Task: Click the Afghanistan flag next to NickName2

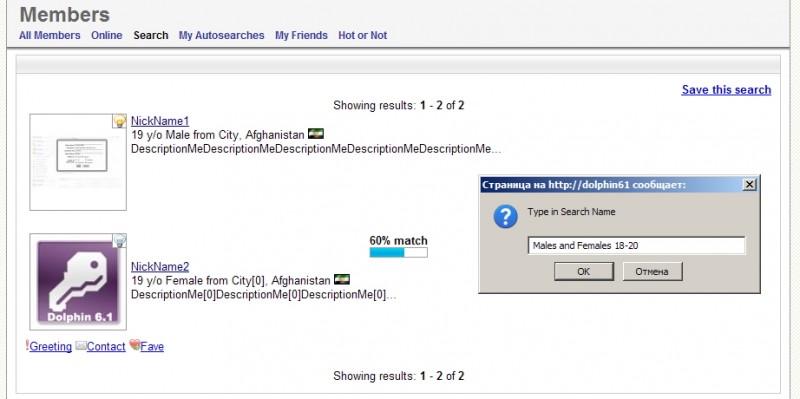Action: point(342,280)
